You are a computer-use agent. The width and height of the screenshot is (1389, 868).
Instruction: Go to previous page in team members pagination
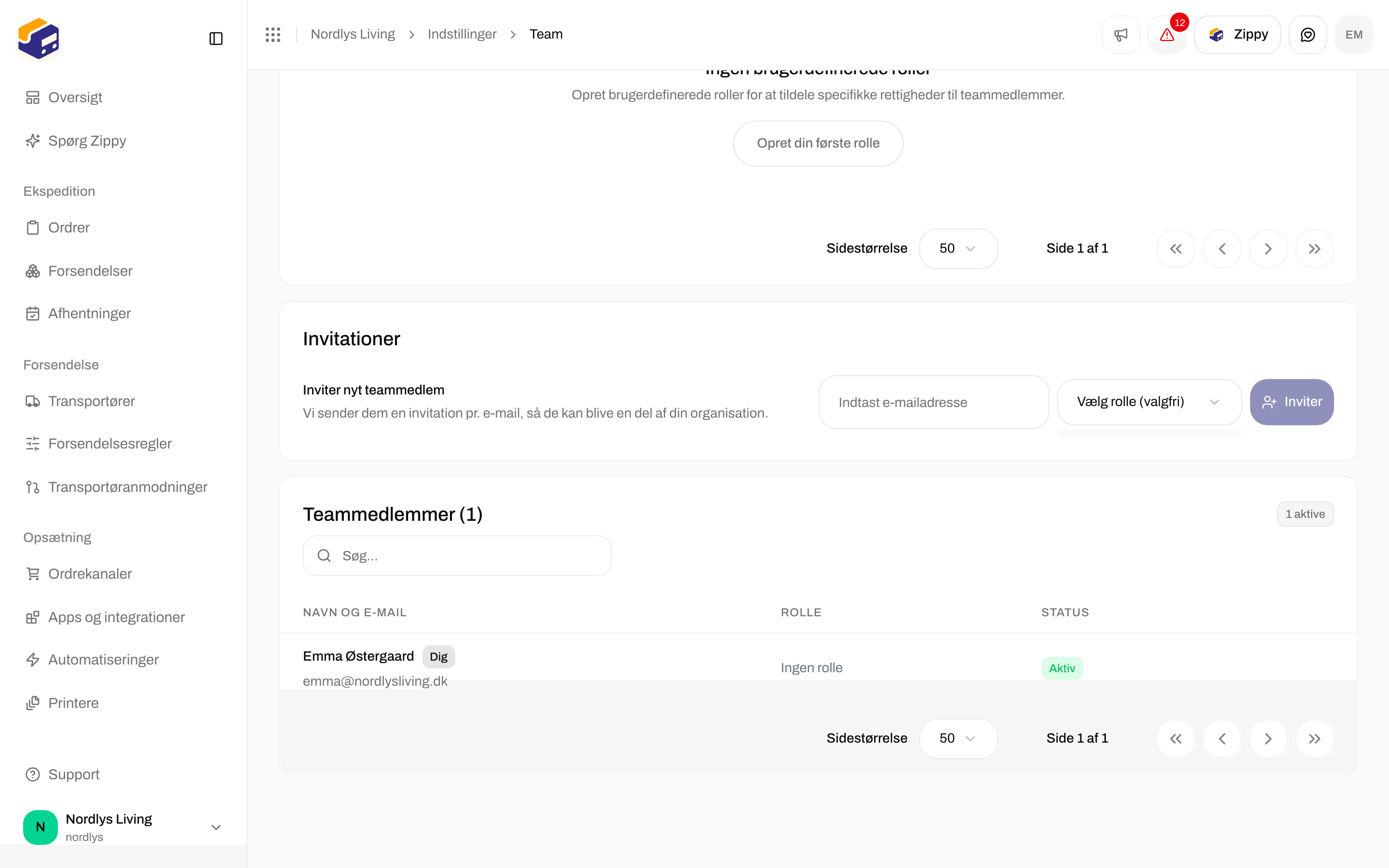(x=1222, y=739)
